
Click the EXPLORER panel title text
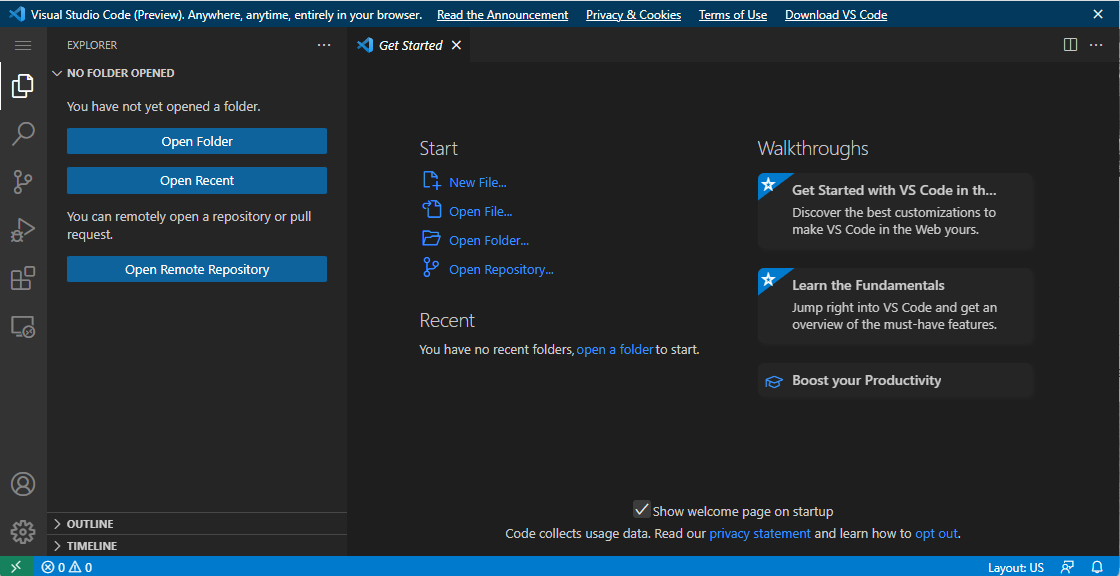[x=92, y=45]
